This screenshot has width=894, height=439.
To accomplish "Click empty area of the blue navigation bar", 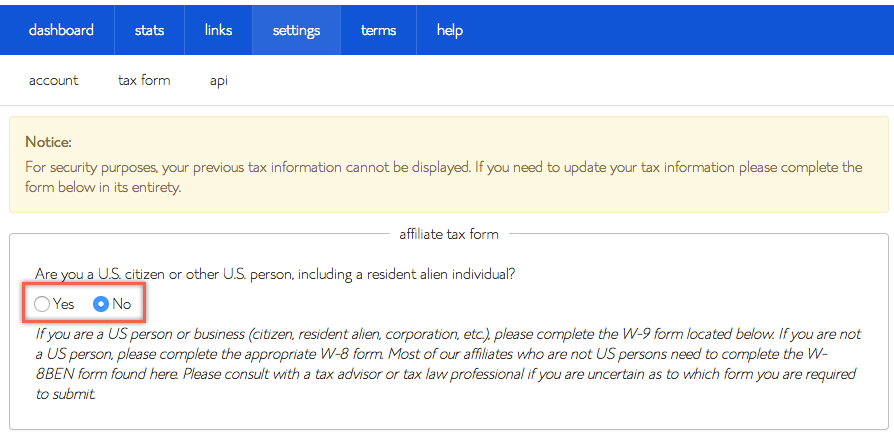I will [680, 30].
